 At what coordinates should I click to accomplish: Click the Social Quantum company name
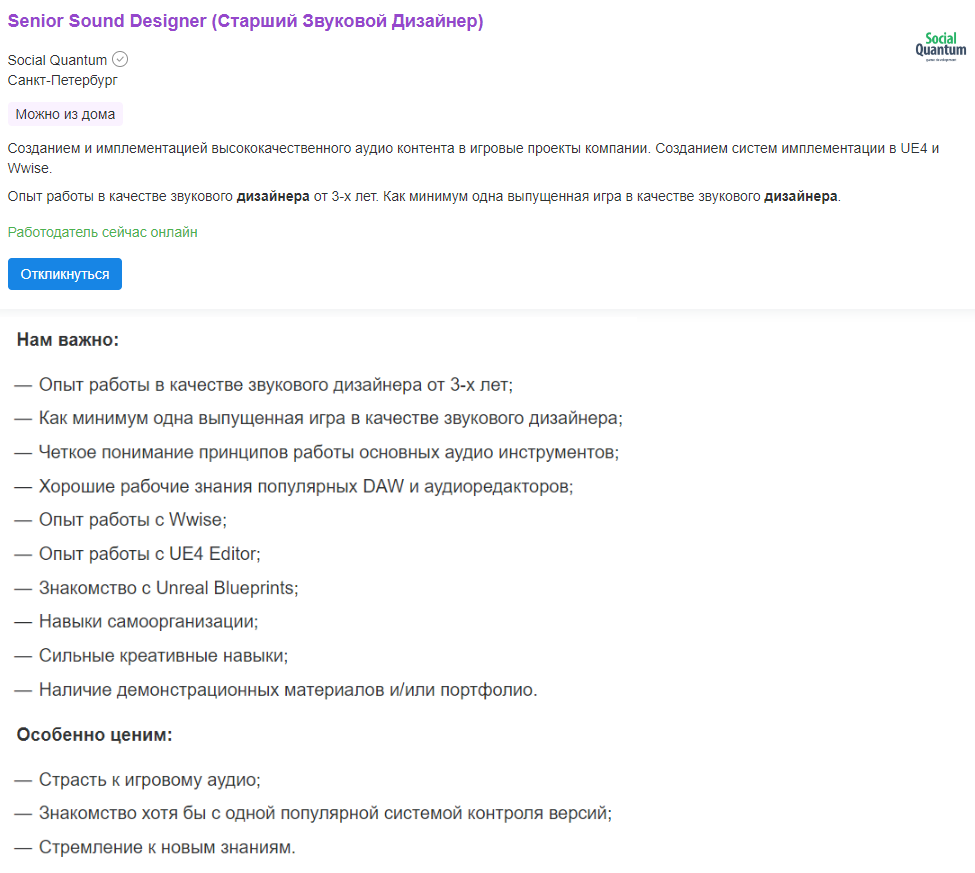tap(57, 60)
